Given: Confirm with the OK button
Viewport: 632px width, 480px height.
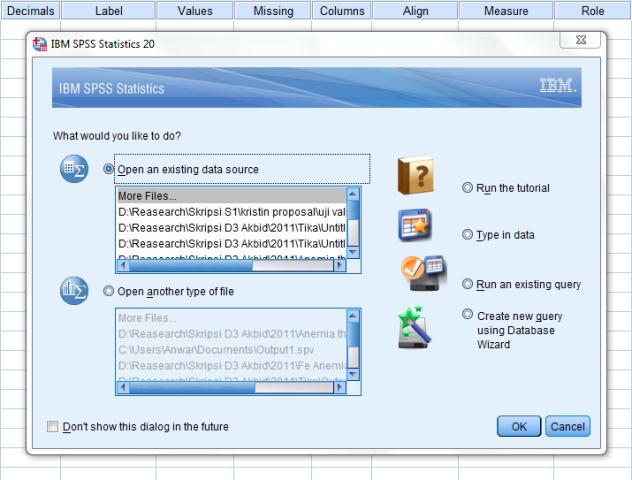Looking at the screenshot, I should 519,426.
